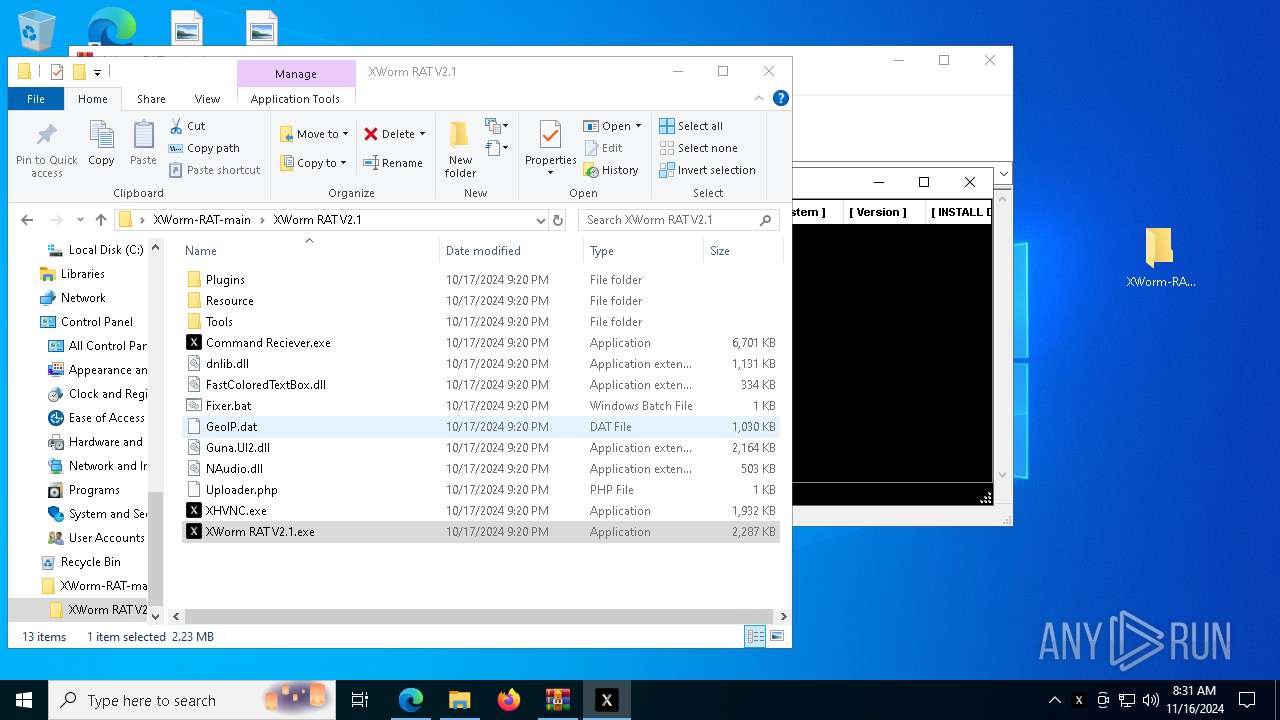Create a New folder
The height and width of the screenshot is (720, 1280).
pyautogui.click(x=460, y=149)
